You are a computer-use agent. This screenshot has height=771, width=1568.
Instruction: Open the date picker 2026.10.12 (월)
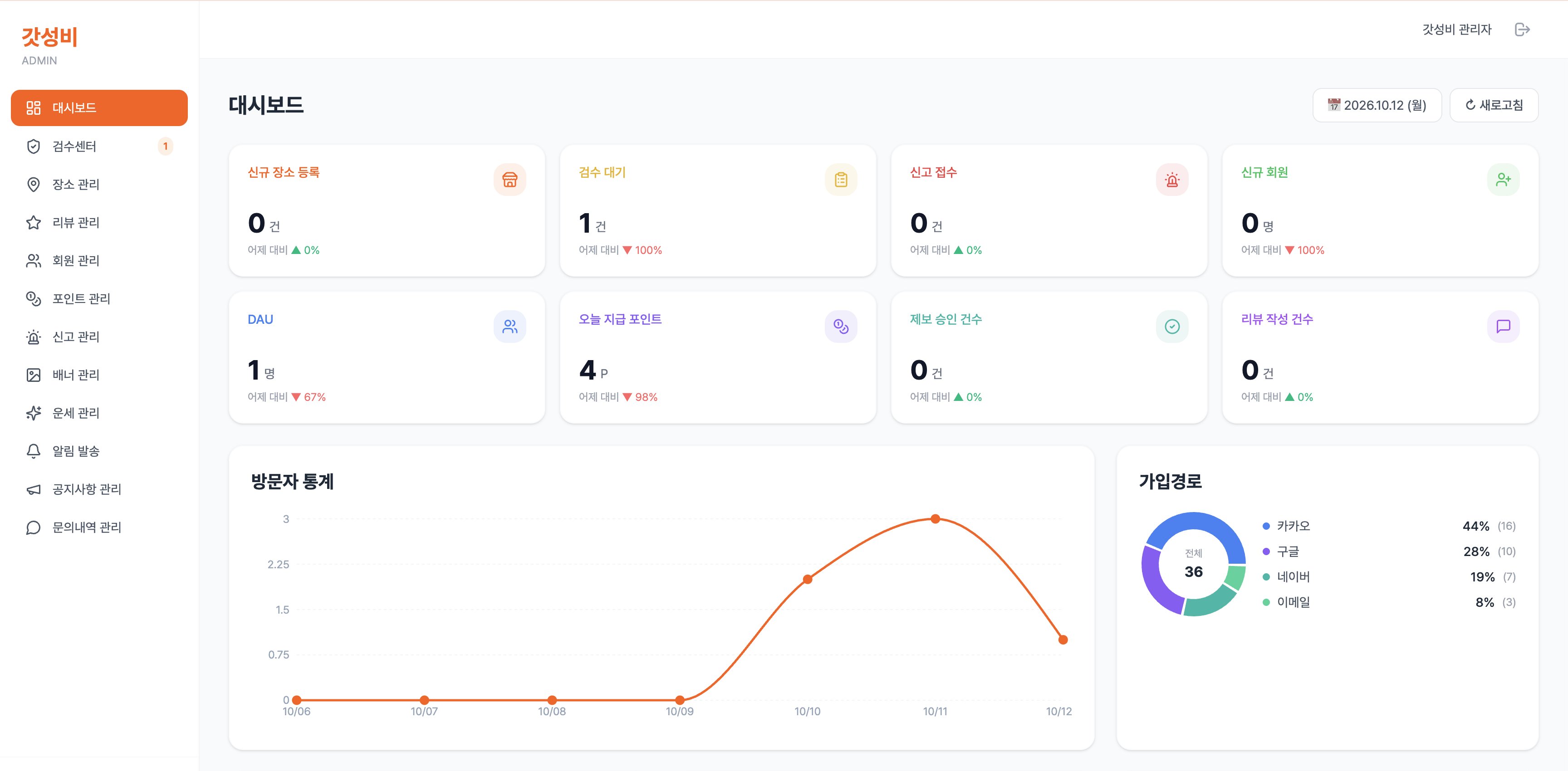pyautogui.click(x=1377, y=105)
